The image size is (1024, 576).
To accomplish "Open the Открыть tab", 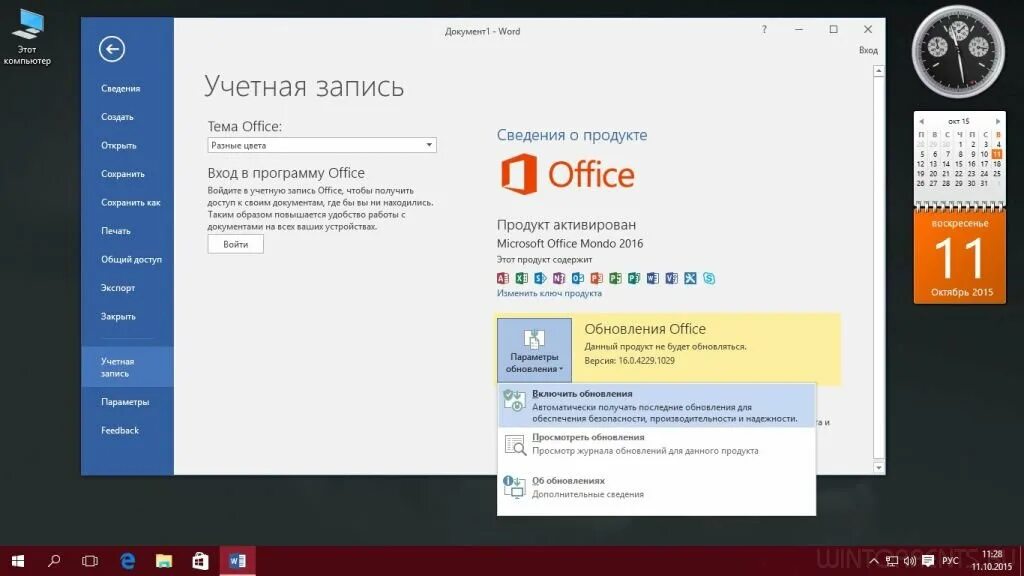I will point(119,146).
